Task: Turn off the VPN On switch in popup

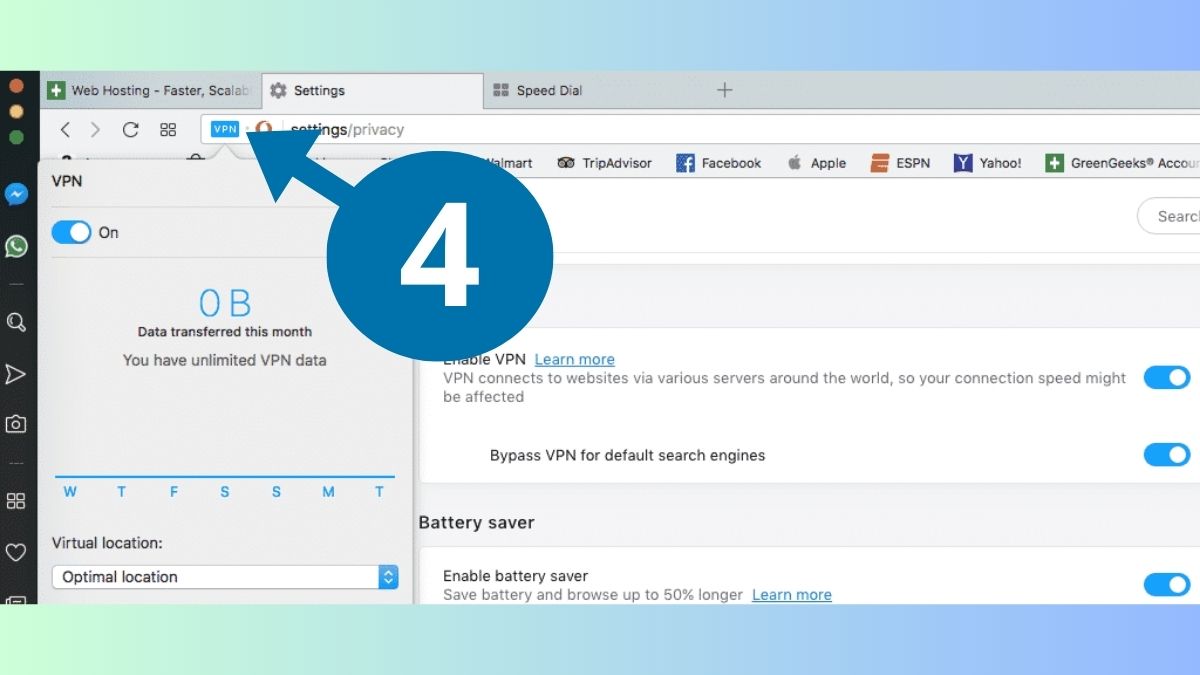Action: point(71,232)
